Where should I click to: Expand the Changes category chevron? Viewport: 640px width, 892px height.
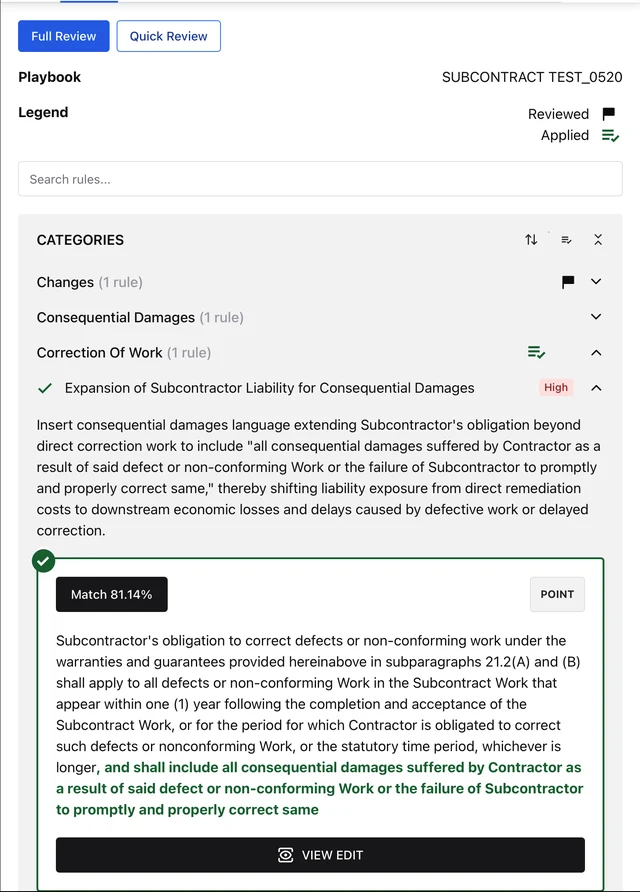point(596,282)
